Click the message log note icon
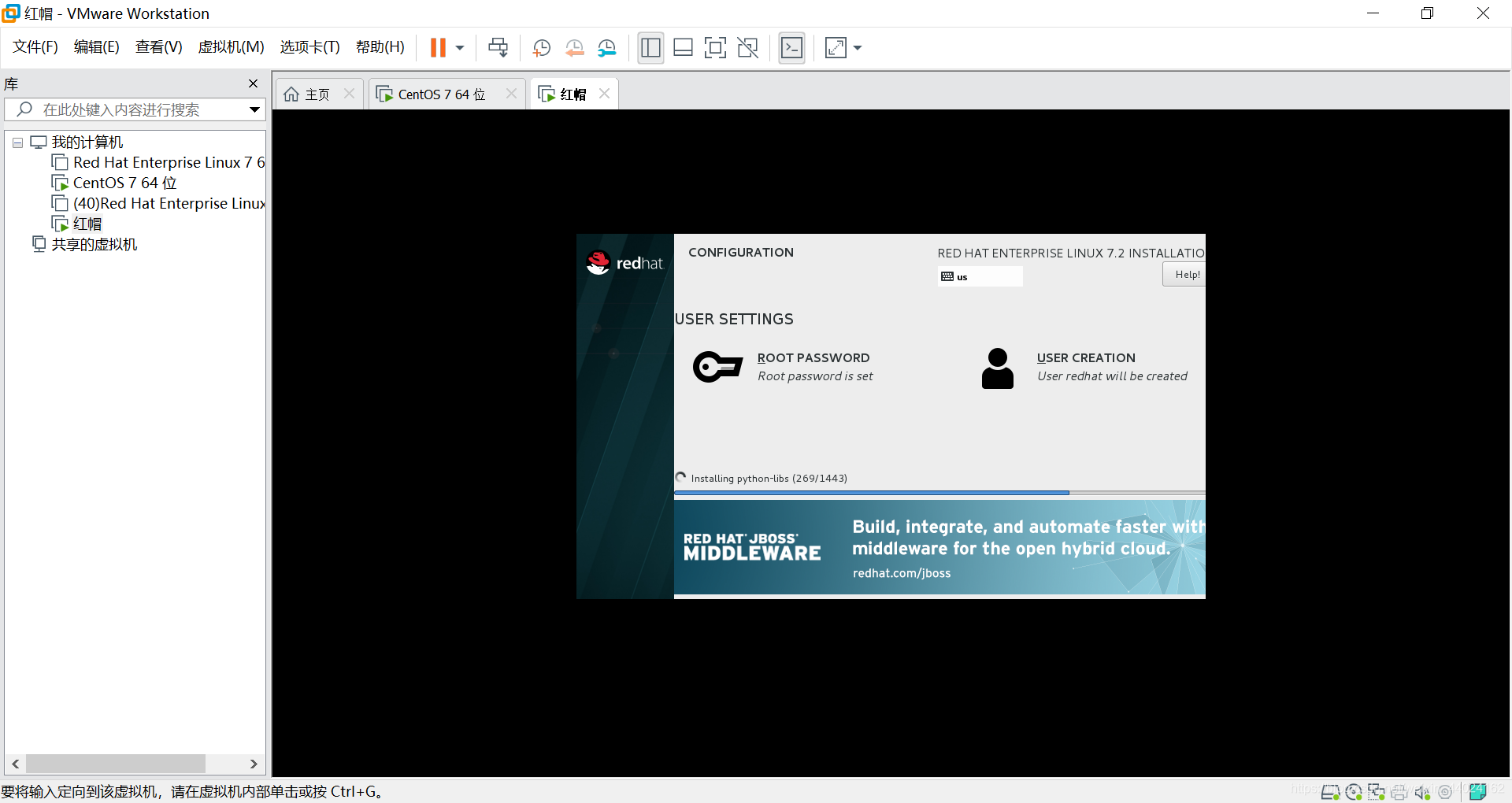1512x803 pixels. [1478, 792]
